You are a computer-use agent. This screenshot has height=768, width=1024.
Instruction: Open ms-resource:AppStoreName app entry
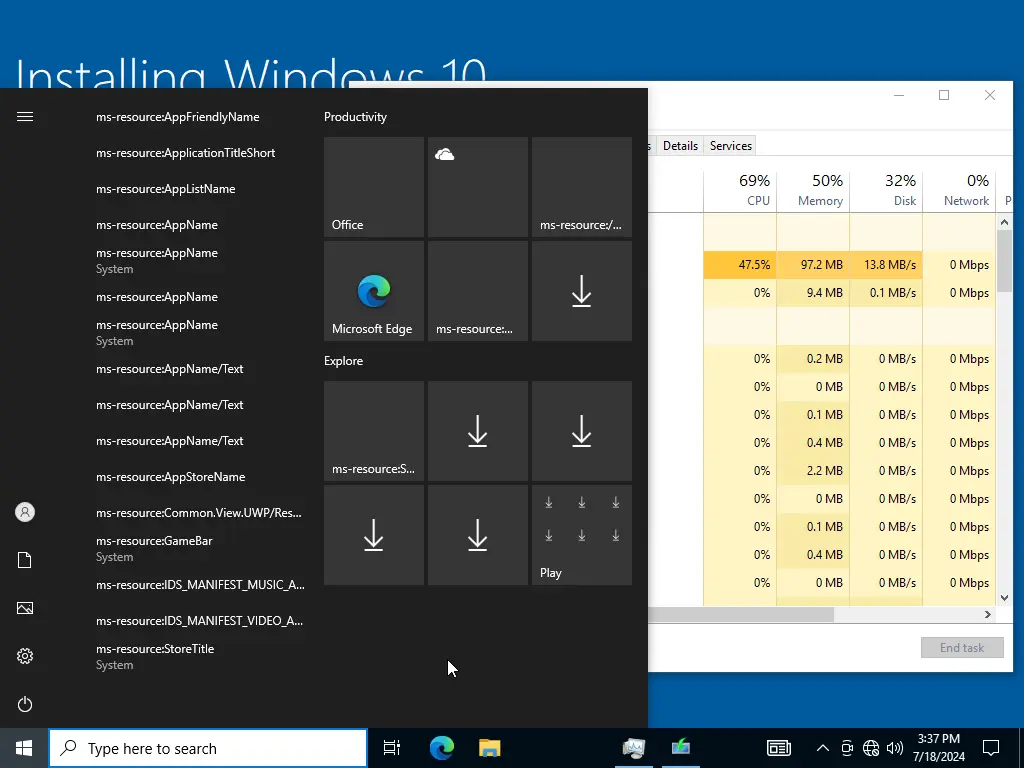pos(170,477)
